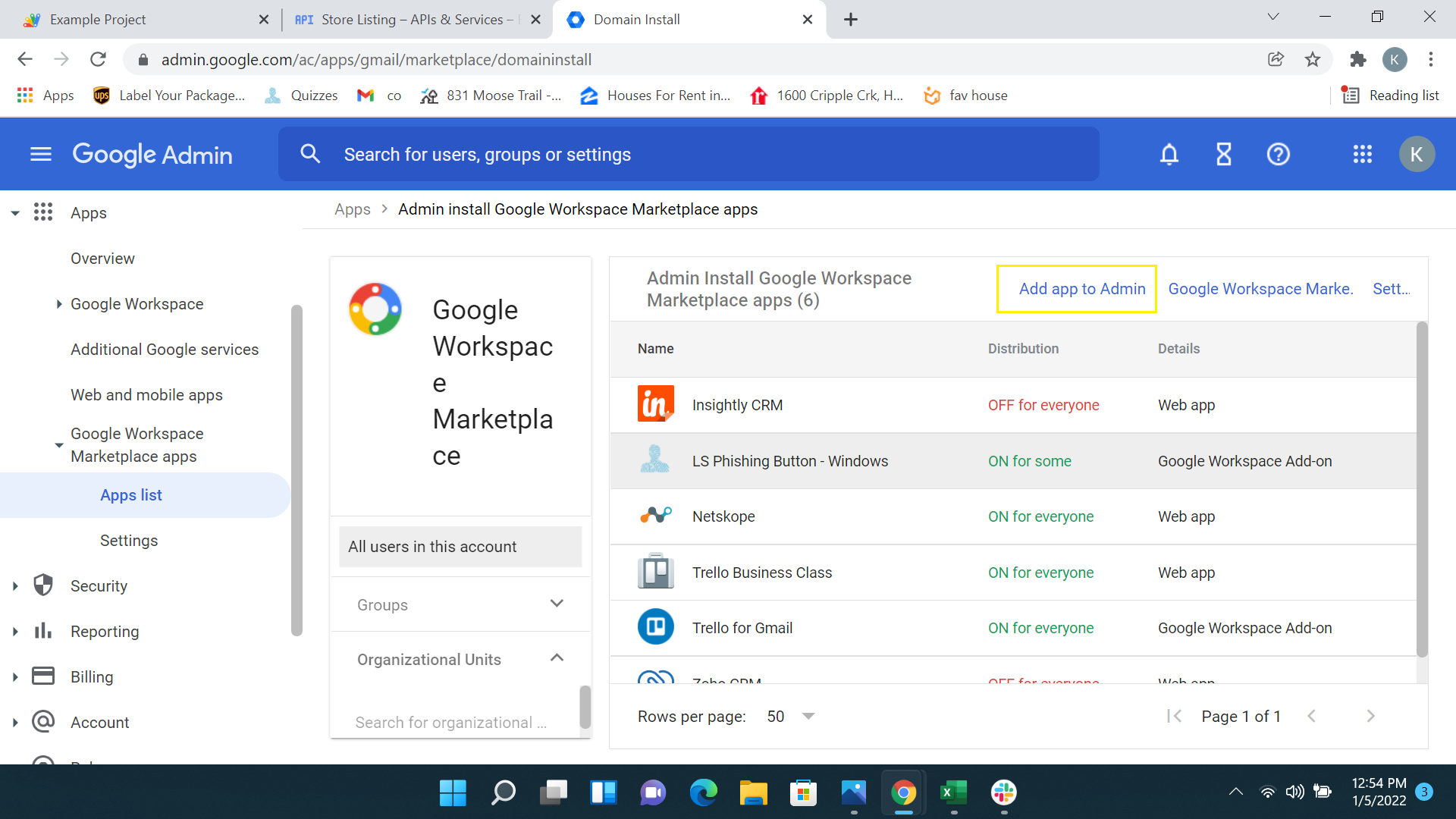Collapse Google Workspace Marketplace apps section

coord(59,445)
